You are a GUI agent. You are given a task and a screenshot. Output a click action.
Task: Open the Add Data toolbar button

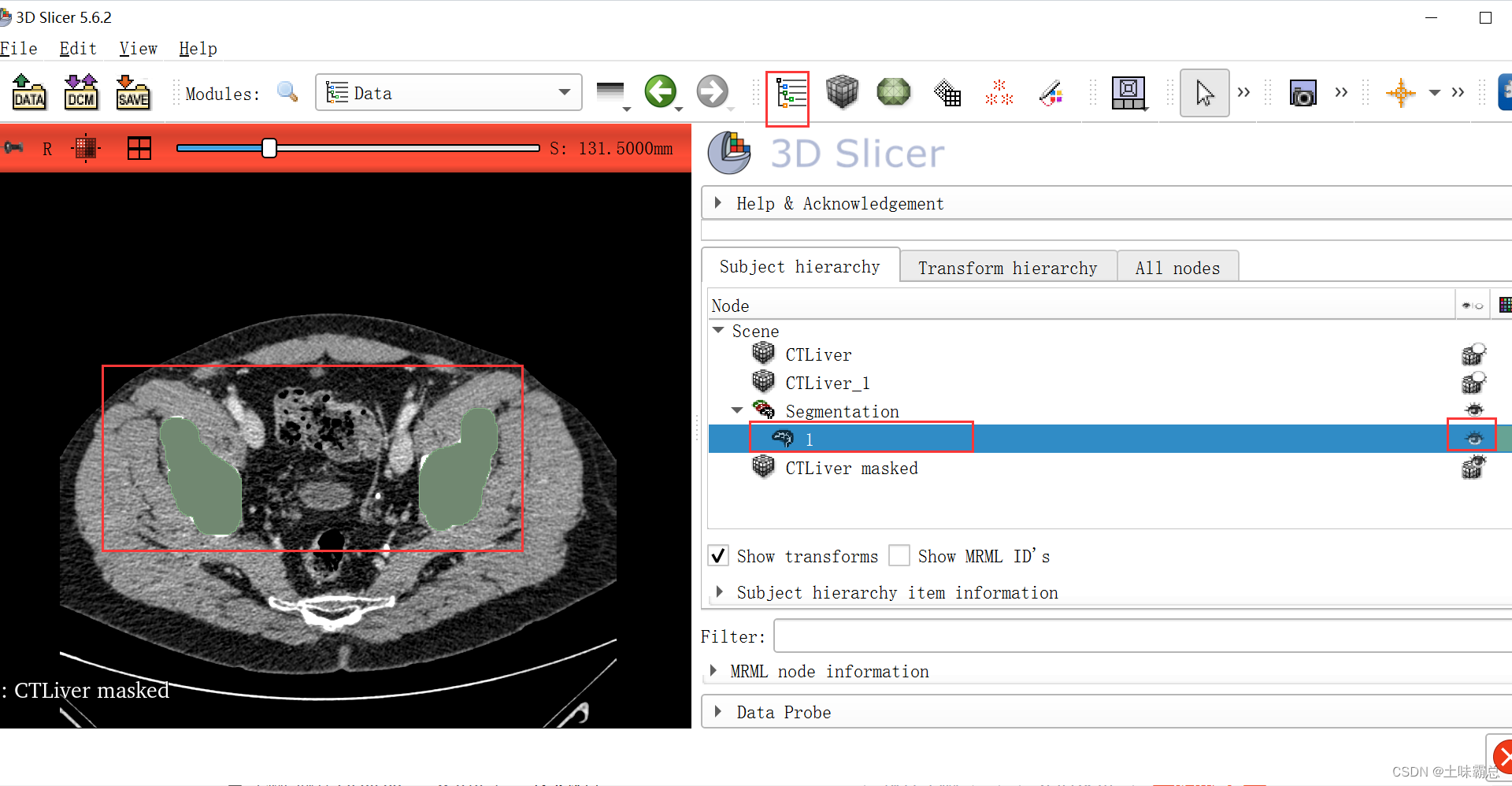click(x=29, y=92)
